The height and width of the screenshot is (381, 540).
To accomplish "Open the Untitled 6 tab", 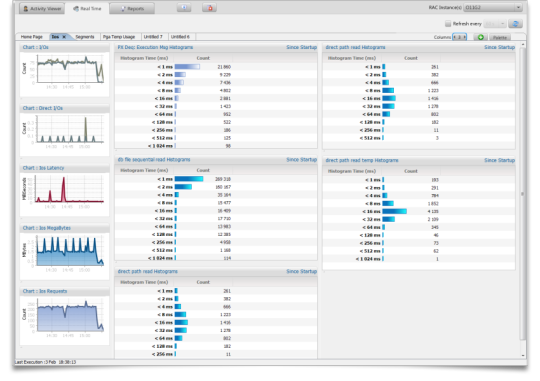I will point(180,37).
